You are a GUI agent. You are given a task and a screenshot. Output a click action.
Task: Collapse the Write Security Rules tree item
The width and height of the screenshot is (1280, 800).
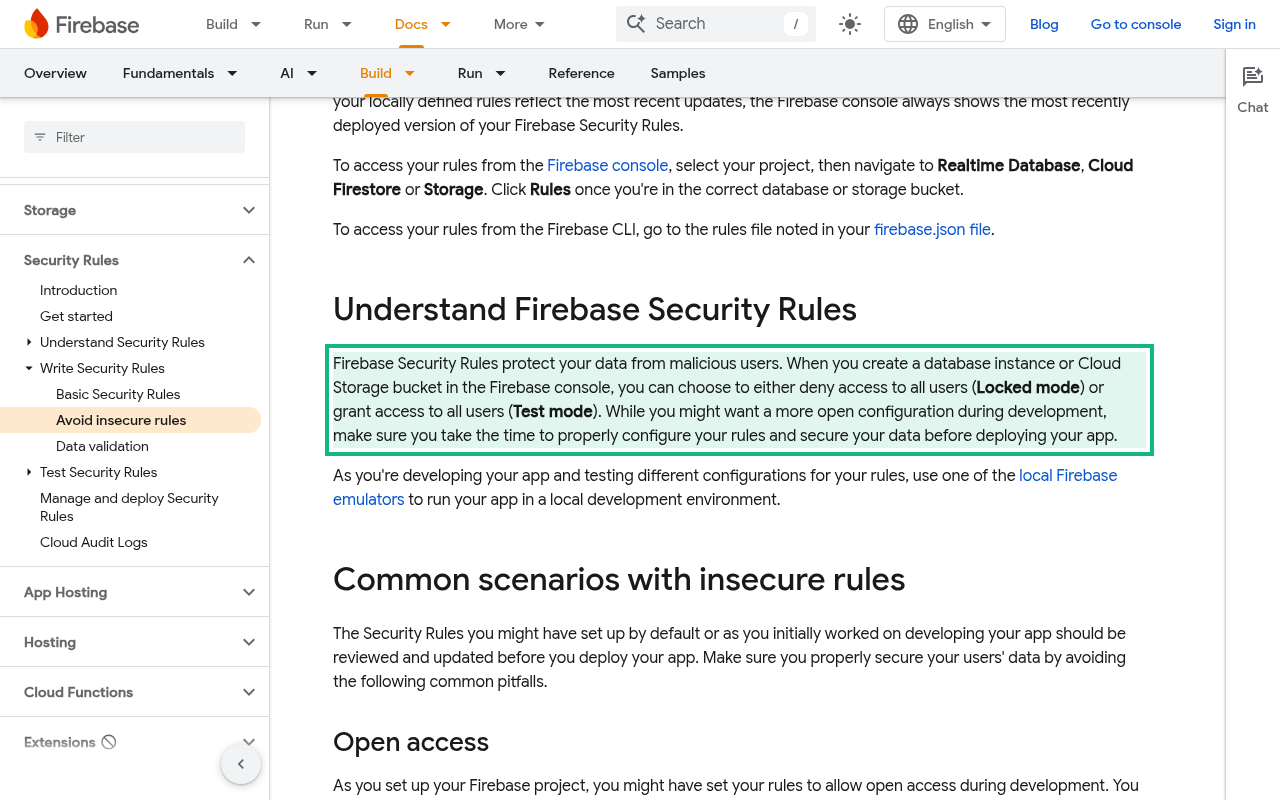(29, 368)
